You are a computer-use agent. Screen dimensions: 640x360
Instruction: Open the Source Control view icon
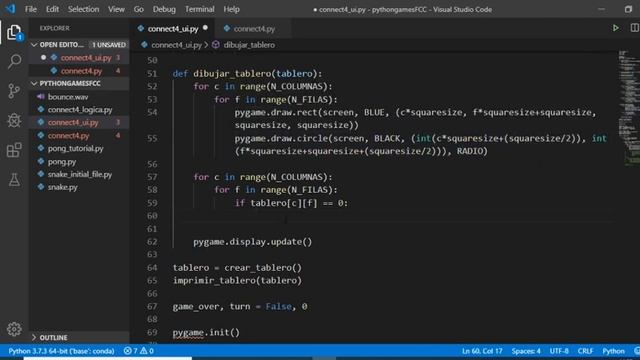click(14, 91)
